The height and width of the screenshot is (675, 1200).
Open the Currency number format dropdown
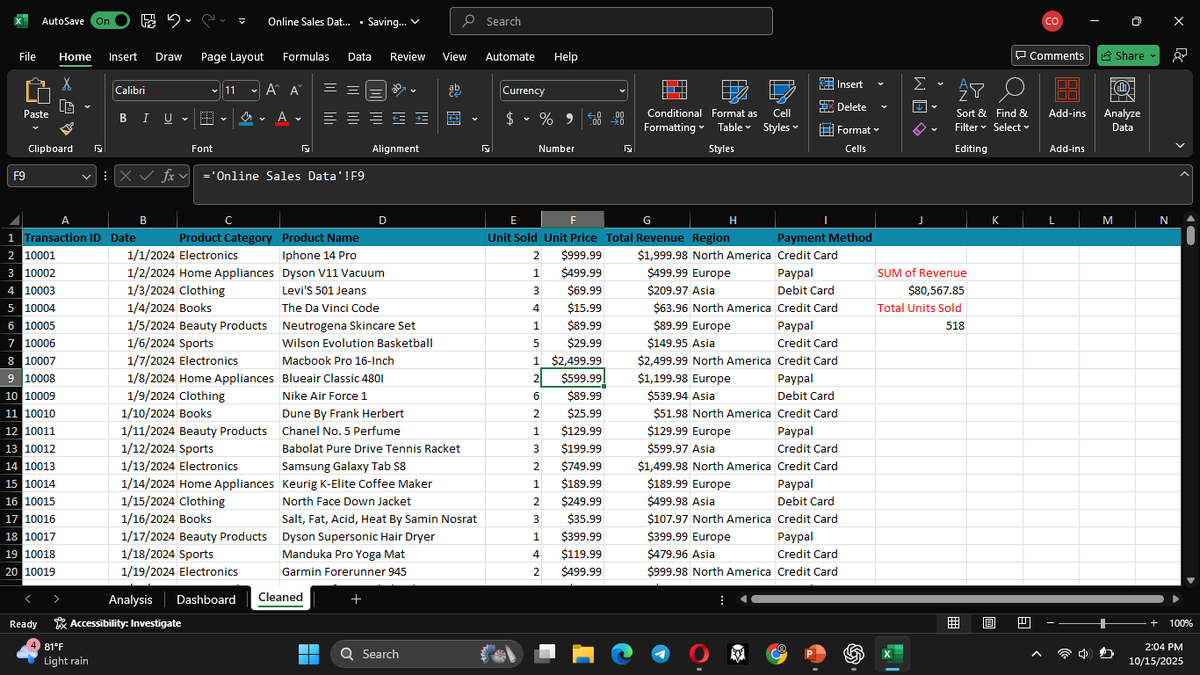point(622,91)
